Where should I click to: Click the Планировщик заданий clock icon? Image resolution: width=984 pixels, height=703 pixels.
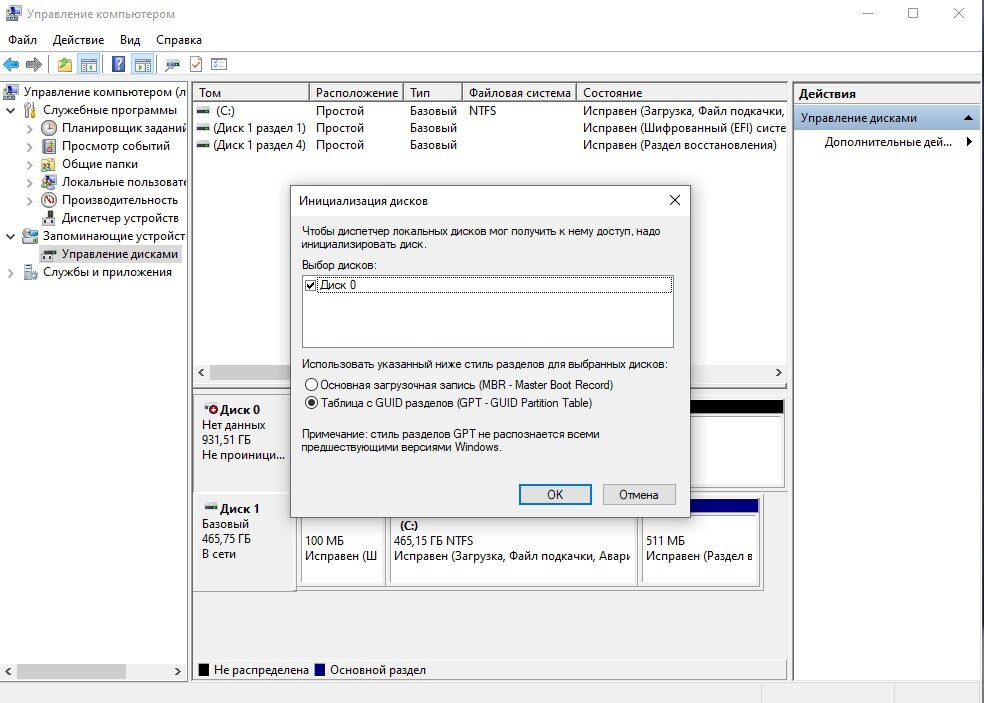pos(48,128)
